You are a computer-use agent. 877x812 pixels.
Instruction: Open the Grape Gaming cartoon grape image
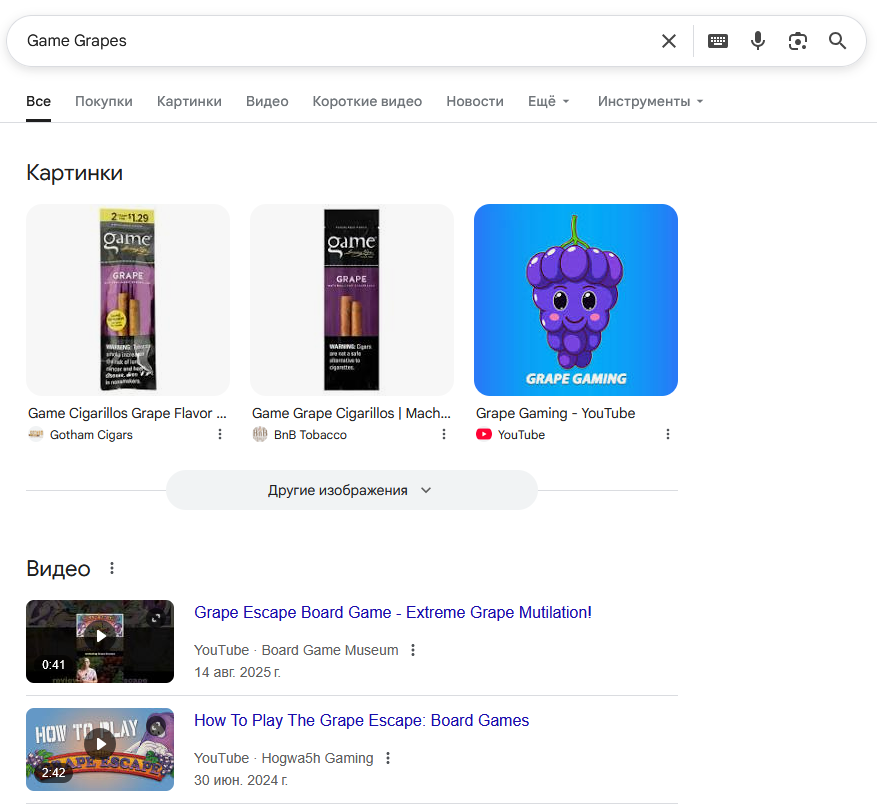576,300
